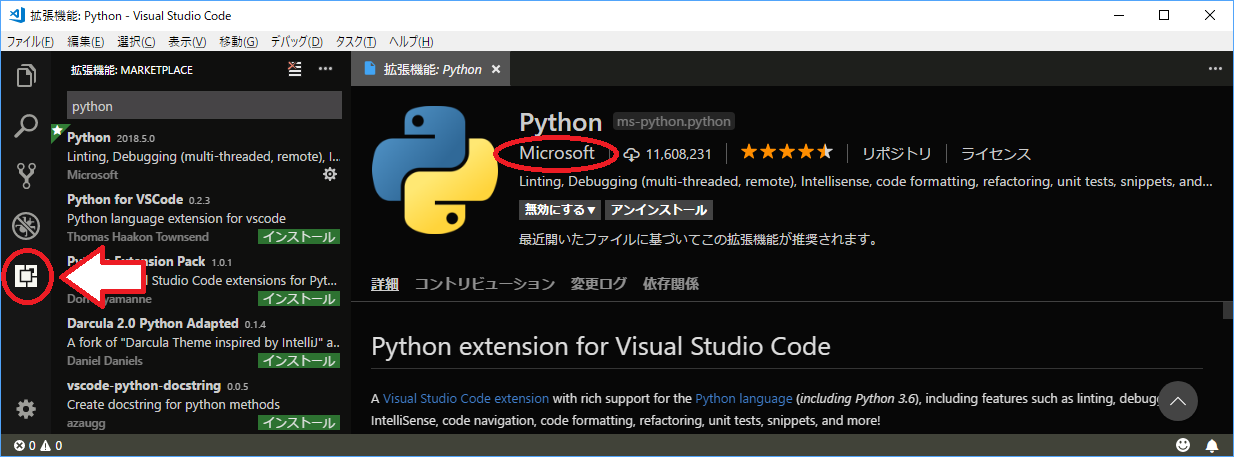Open the ヘルプ(H) menu

(x=411, y=41)
